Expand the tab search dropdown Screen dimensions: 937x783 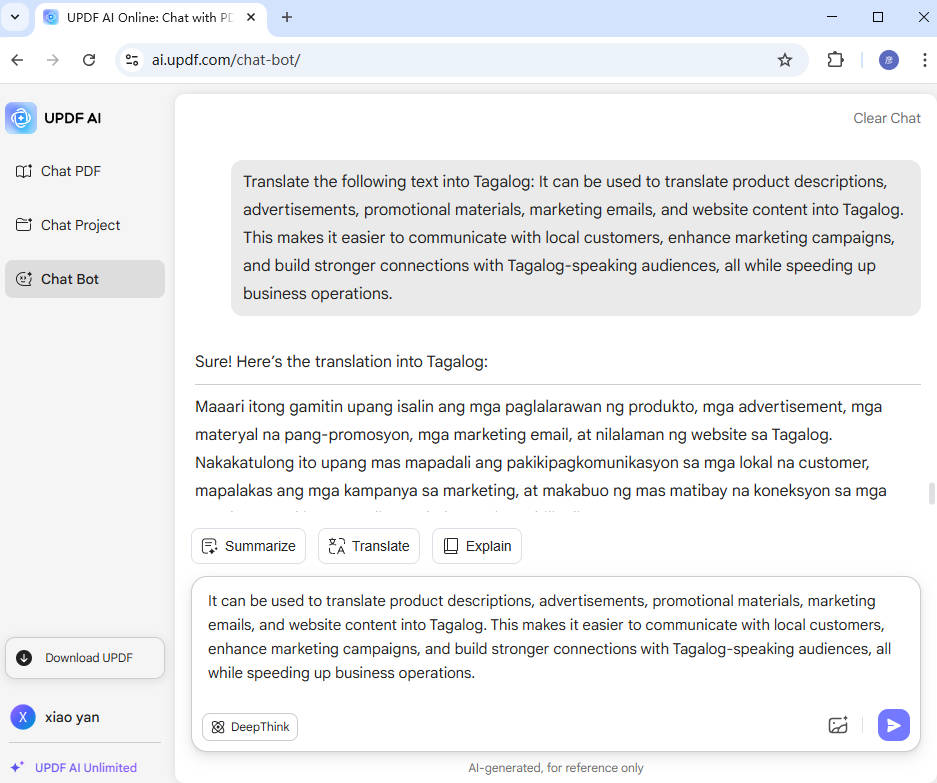[x=16, y=17]
